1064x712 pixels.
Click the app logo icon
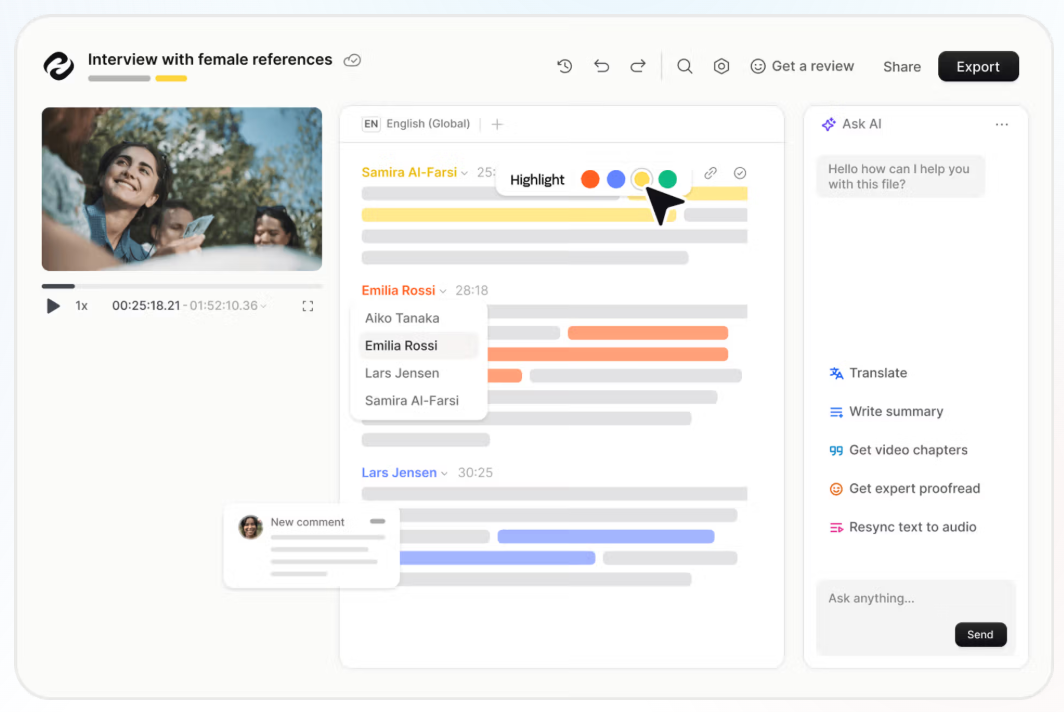59,66
